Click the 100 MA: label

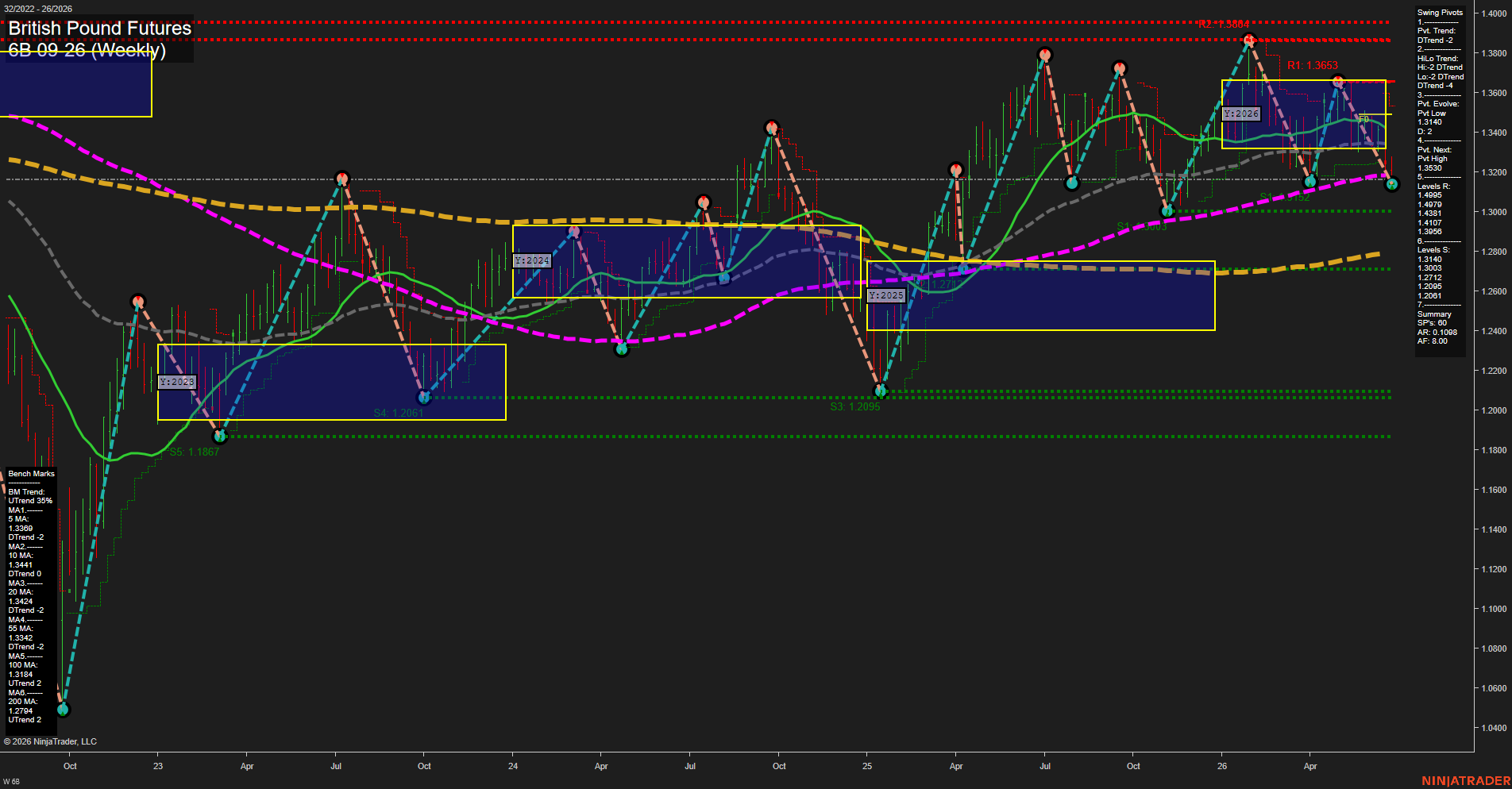click(22, 665)
